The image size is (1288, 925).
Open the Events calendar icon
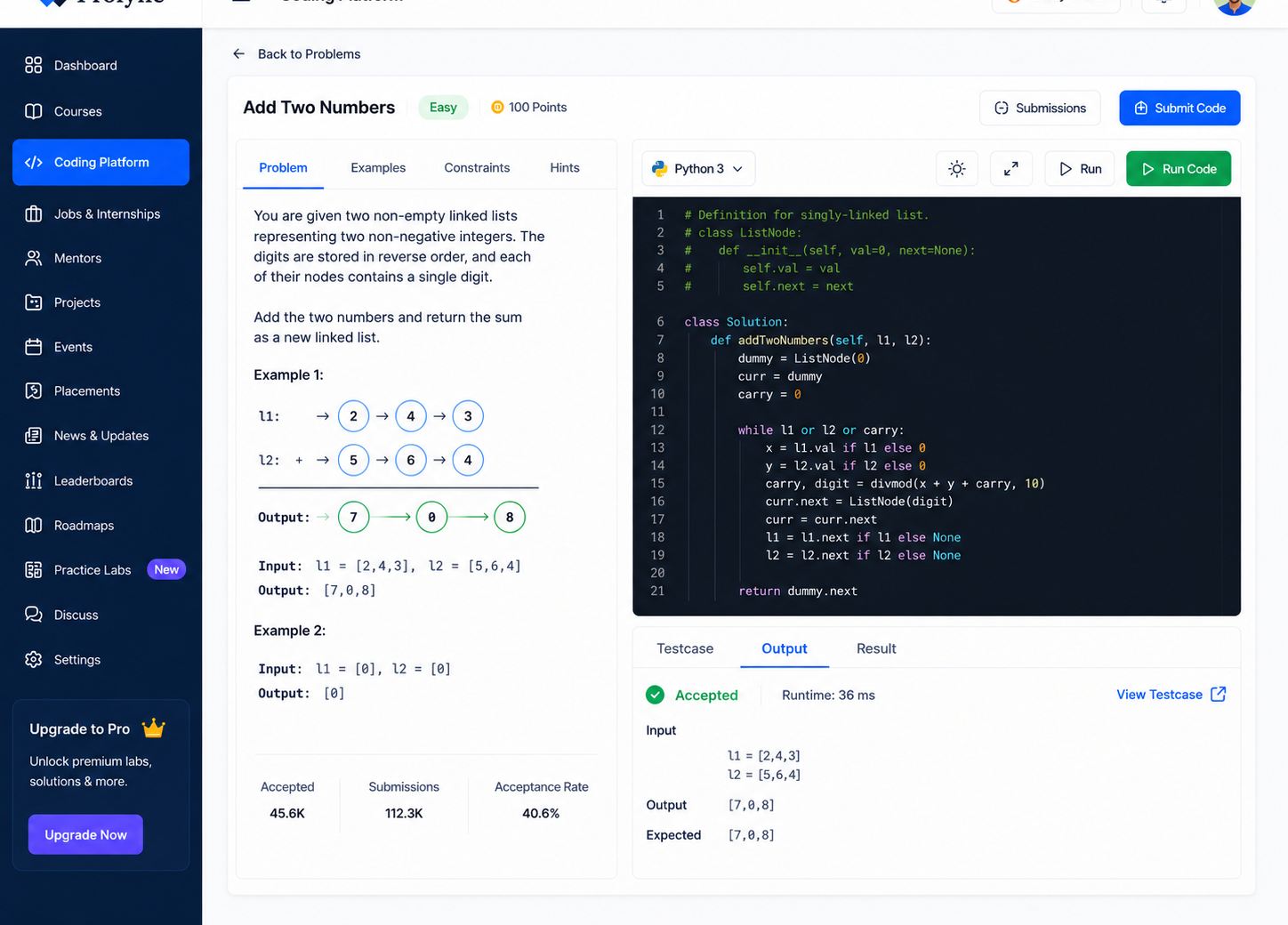[x=34, y=347]
